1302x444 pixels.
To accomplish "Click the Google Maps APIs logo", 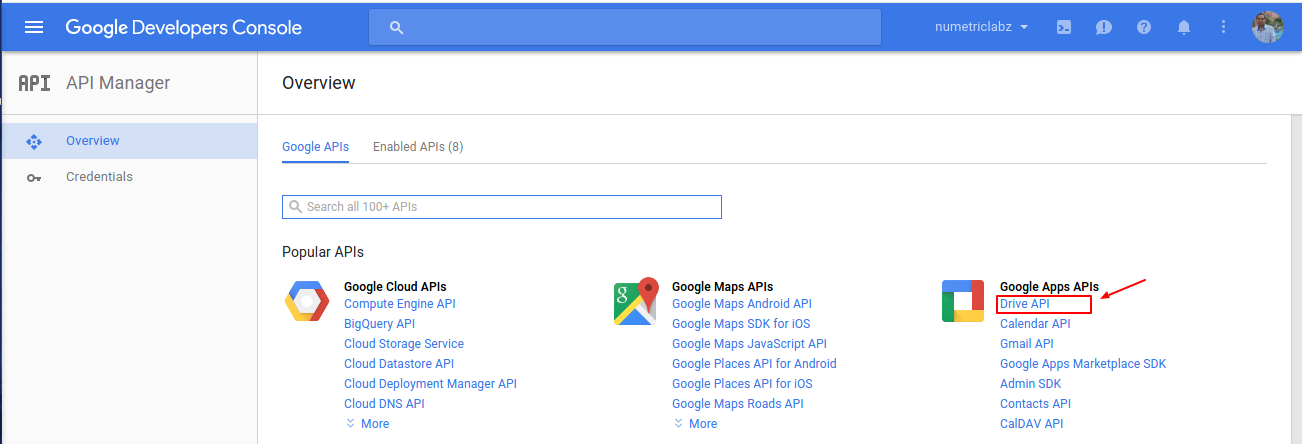I will [x=636, y=302].
